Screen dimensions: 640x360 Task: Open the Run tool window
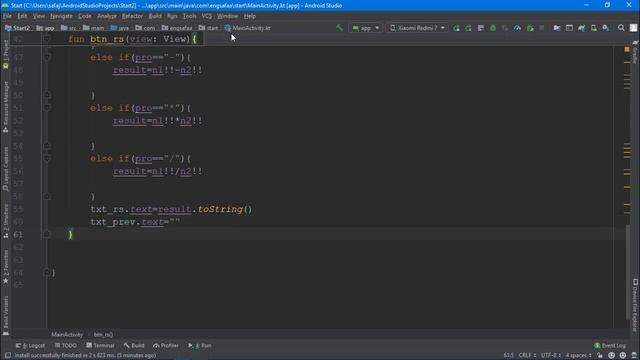point(200,345)
